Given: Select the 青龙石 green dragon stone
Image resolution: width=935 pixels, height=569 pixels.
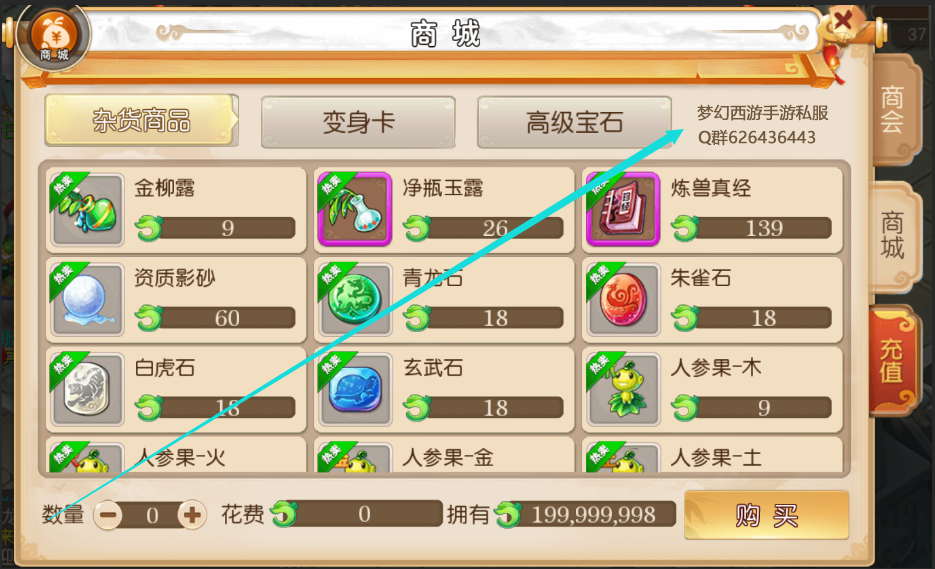Looking at the screenshot, I should 355,299.
